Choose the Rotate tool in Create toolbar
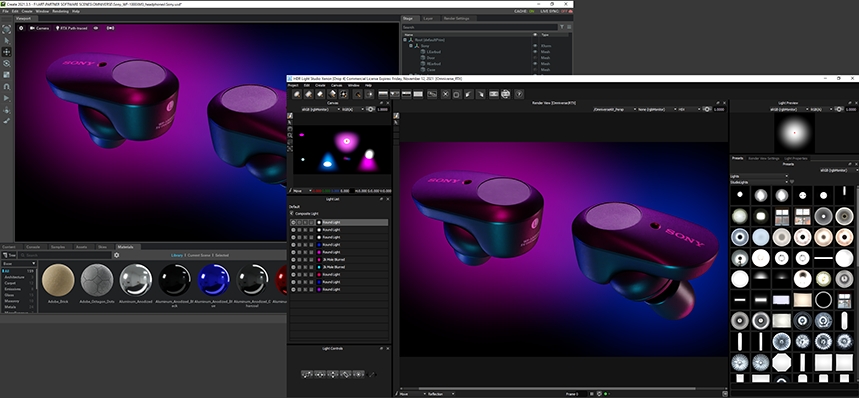Screen dimensions: 859x398 pos(7,63)
